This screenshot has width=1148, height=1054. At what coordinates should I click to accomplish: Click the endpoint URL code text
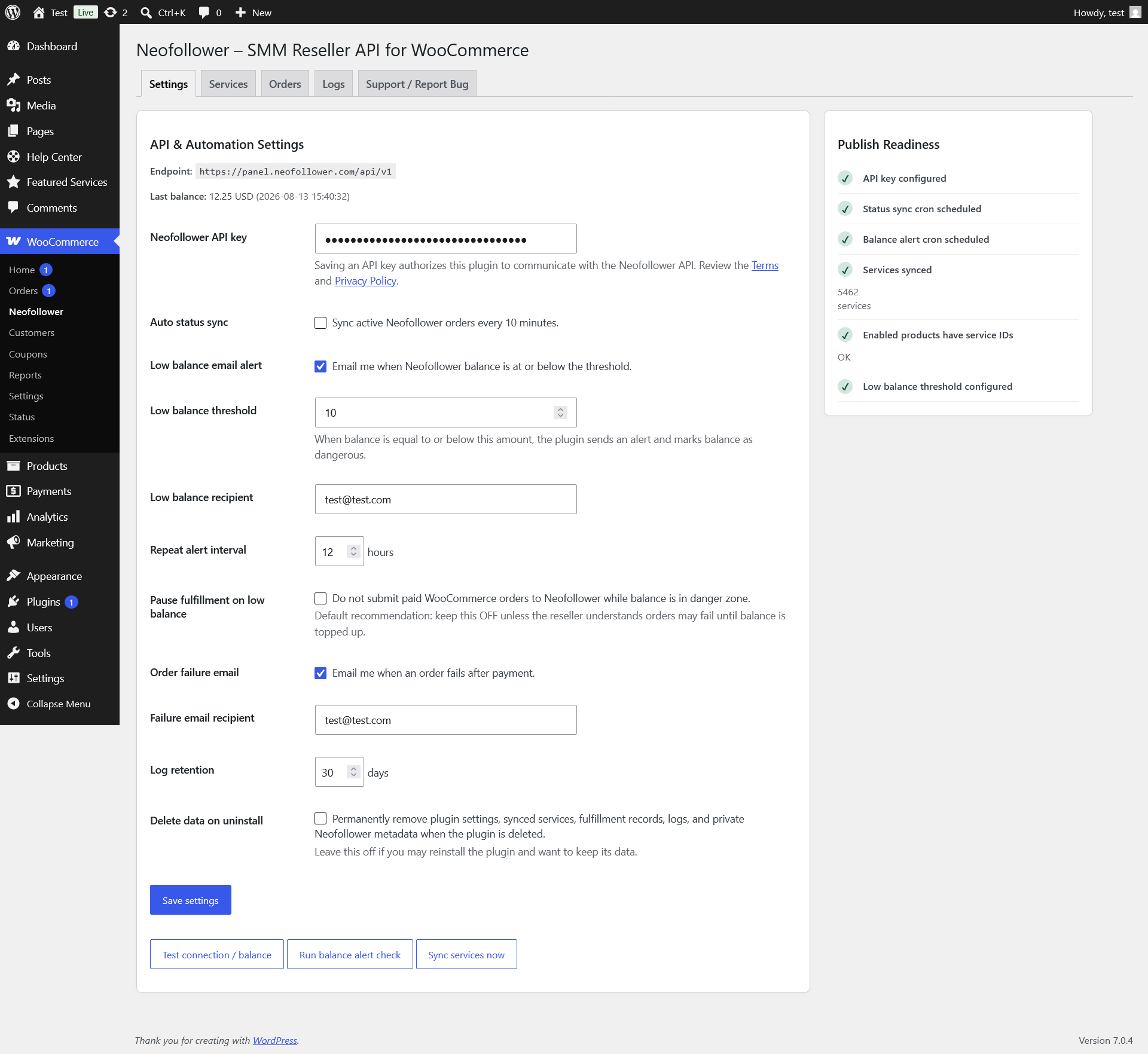(x=295, y=172)
